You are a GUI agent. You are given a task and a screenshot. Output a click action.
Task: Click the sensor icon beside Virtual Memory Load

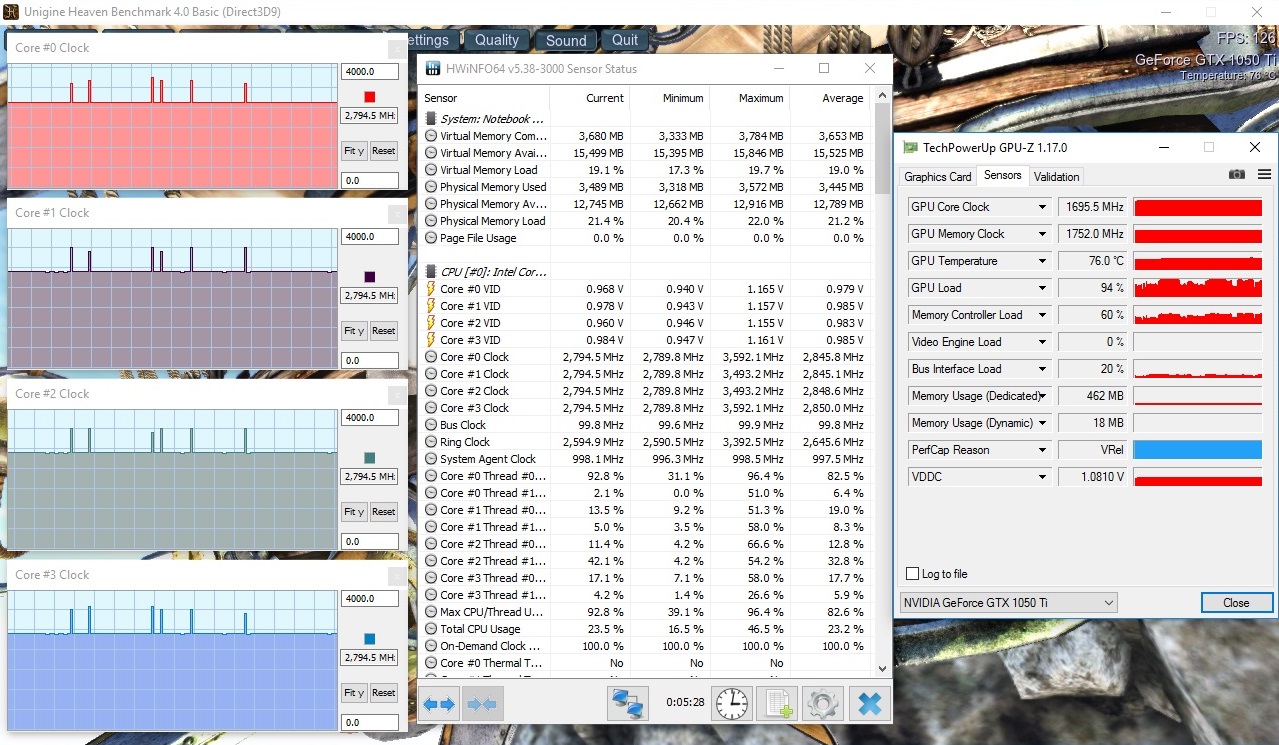click(x=431, y=170)
